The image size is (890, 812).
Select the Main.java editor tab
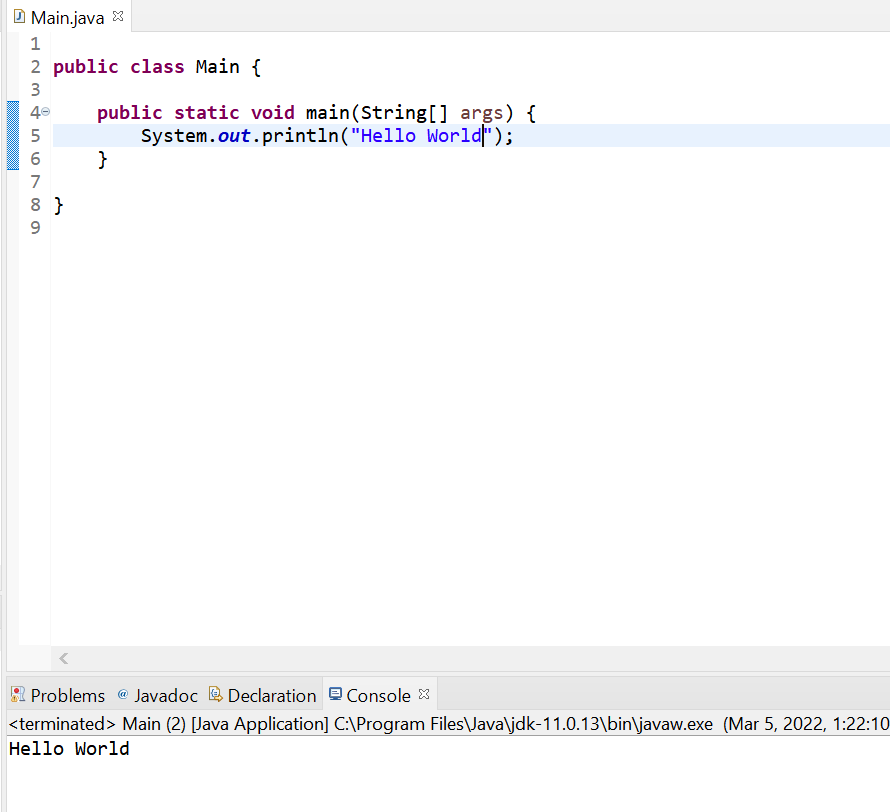pos(68,18)
